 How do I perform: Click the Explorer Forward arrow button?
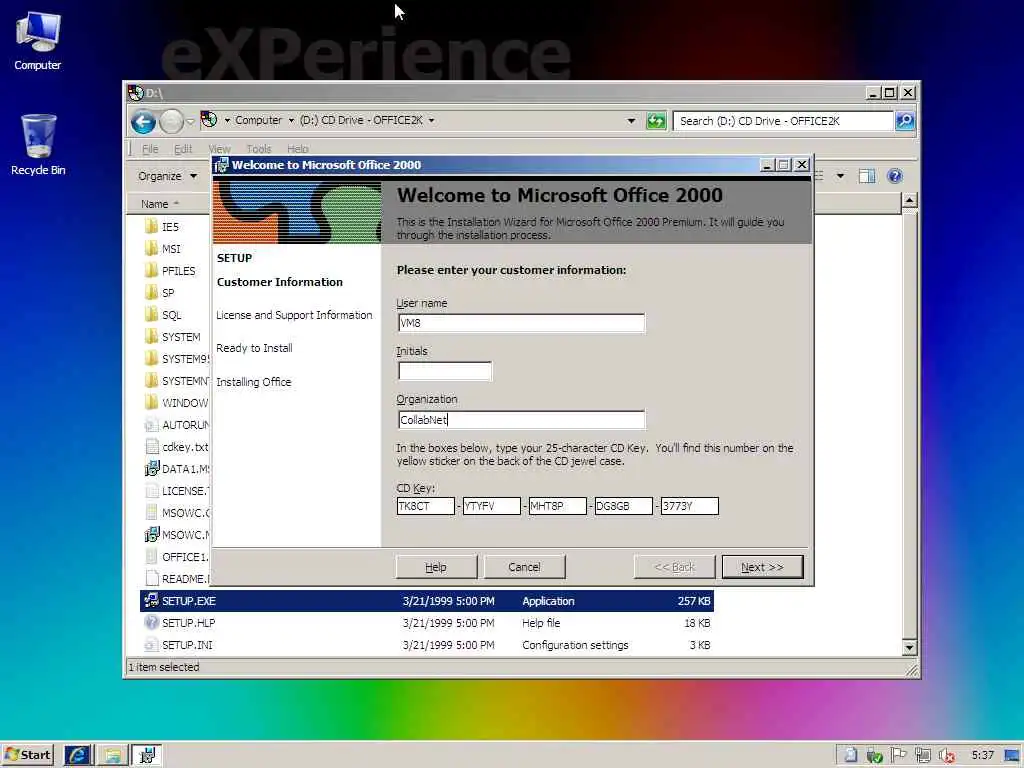tap(171, 121)
